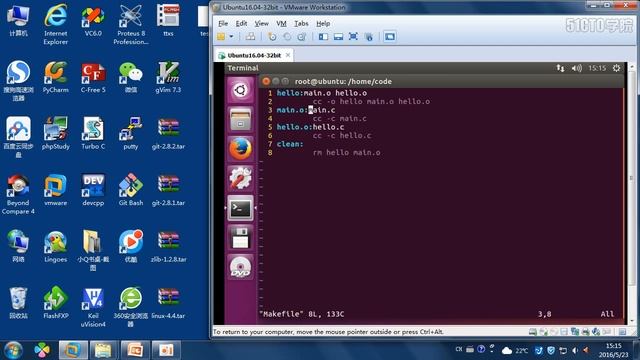Open Git Bash desktop shortcut

point(131,189)
